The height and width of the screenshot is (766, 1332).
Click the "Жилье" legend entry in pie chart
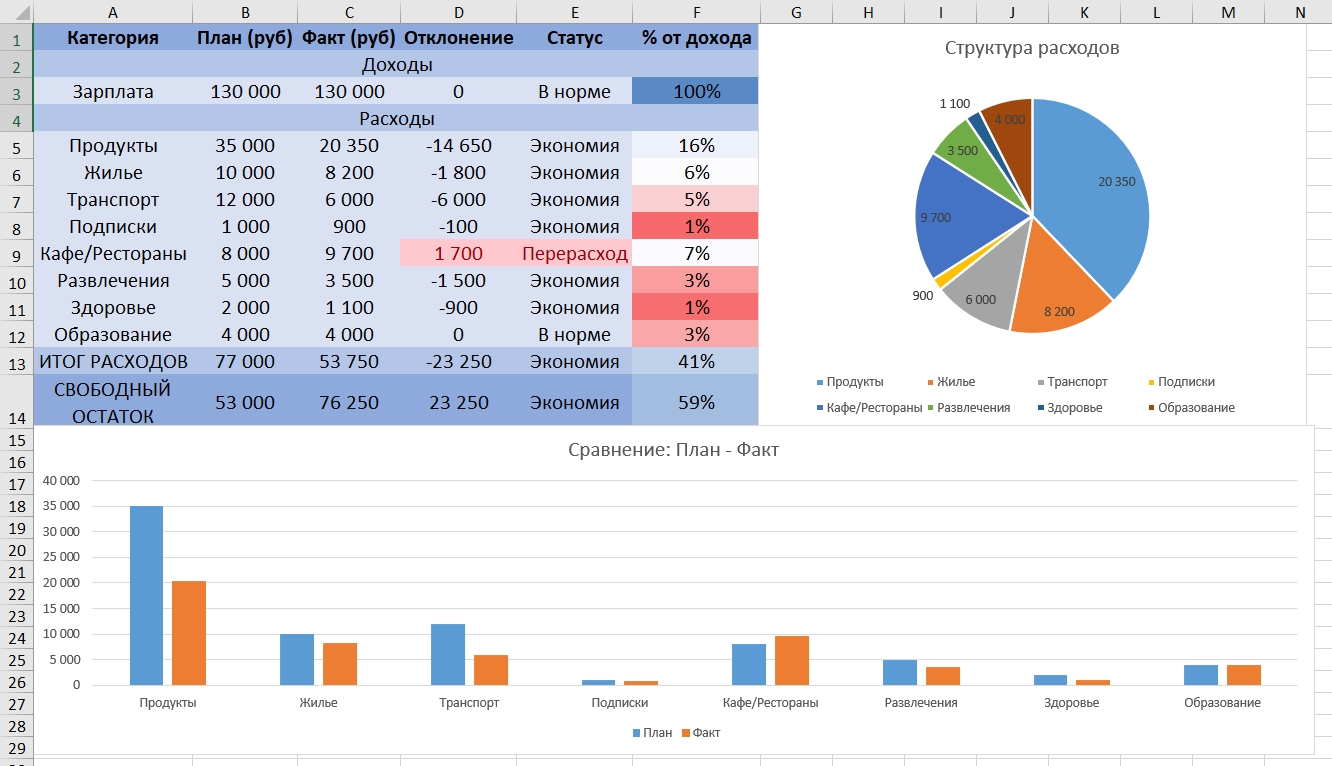955,382
